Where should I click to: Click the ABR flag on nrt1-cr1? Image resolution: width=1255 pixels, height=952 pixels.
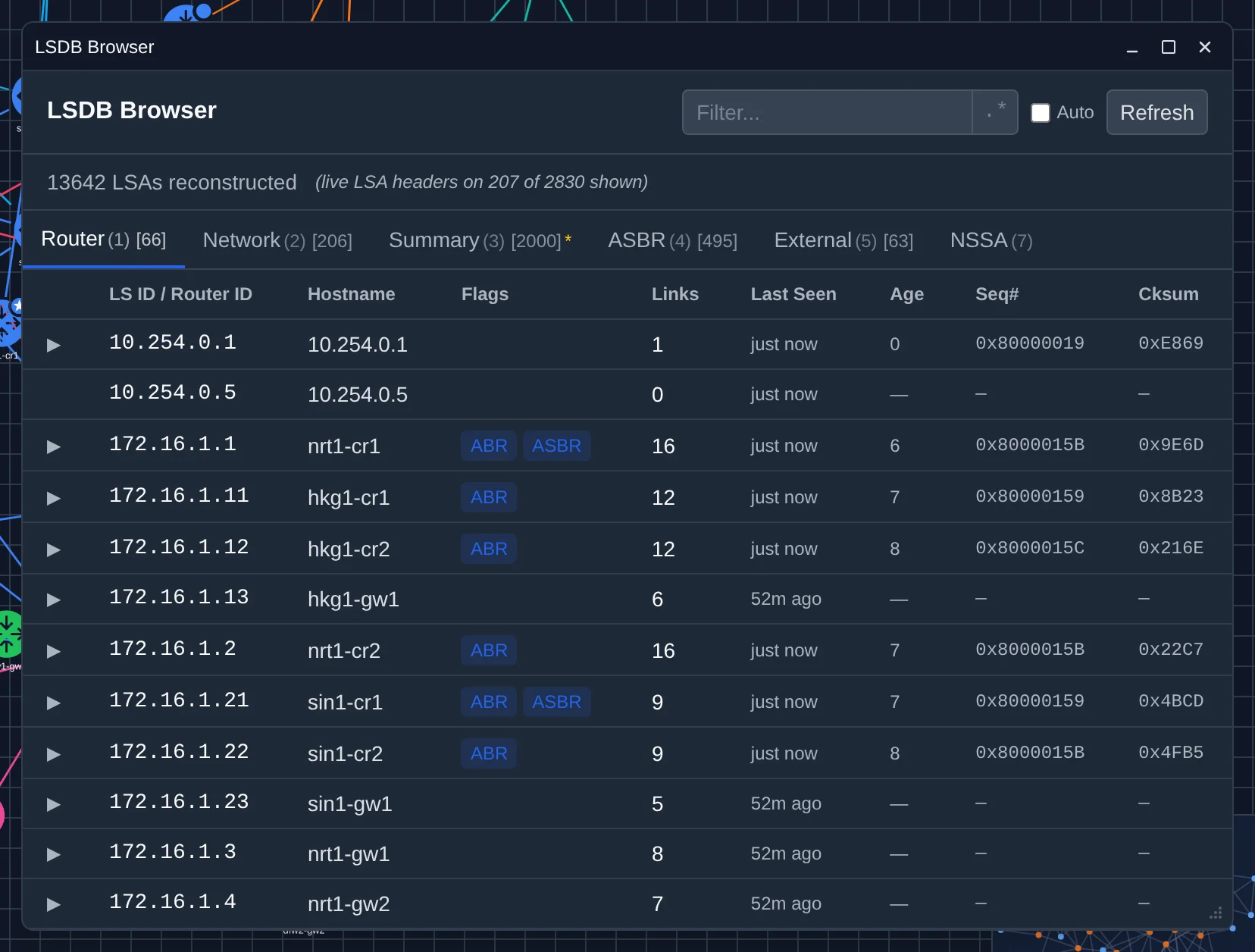(489, 446)
